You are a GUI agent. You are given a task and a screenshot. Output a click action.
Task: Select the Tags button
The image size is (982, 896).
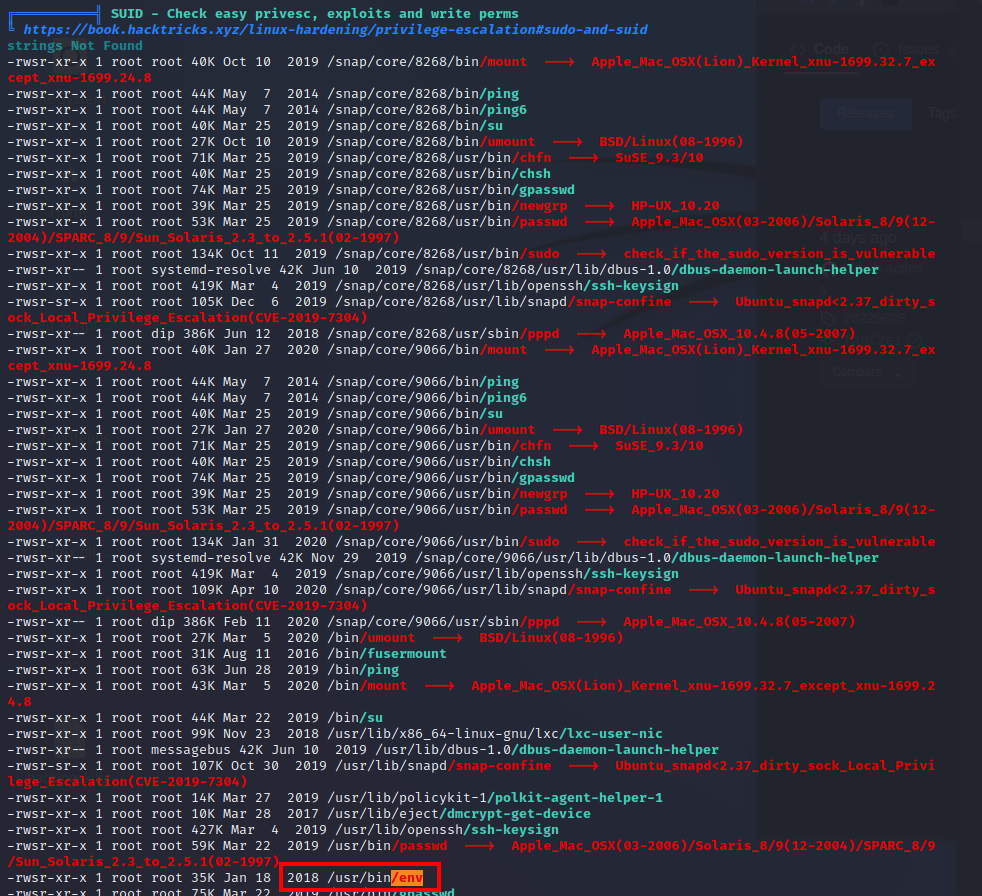(x=943, y=113)
